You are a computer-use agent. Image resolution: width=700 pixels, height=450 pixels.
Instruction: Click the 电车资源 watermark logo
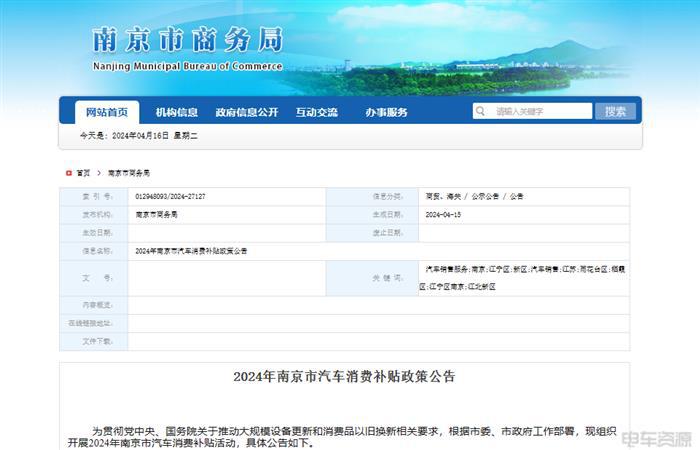(x=656, y=438)
